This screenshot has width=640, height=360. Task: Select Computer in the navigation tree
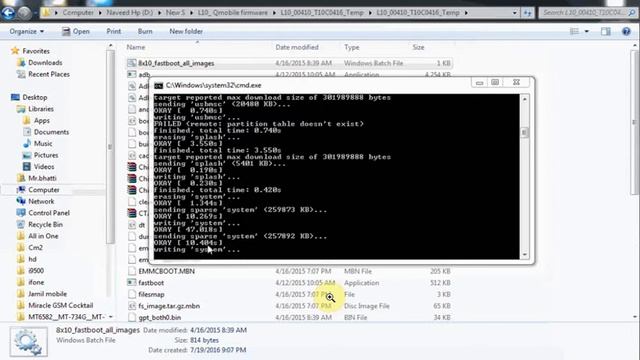44,190
